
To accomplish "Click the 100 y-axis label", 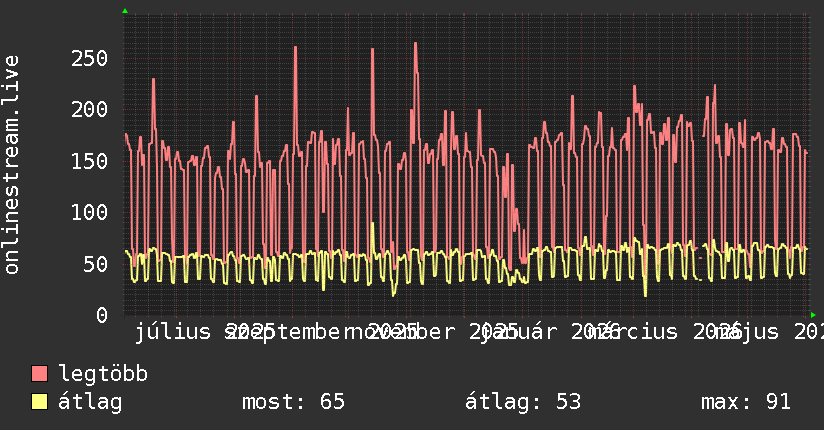I will coord(89,212).
